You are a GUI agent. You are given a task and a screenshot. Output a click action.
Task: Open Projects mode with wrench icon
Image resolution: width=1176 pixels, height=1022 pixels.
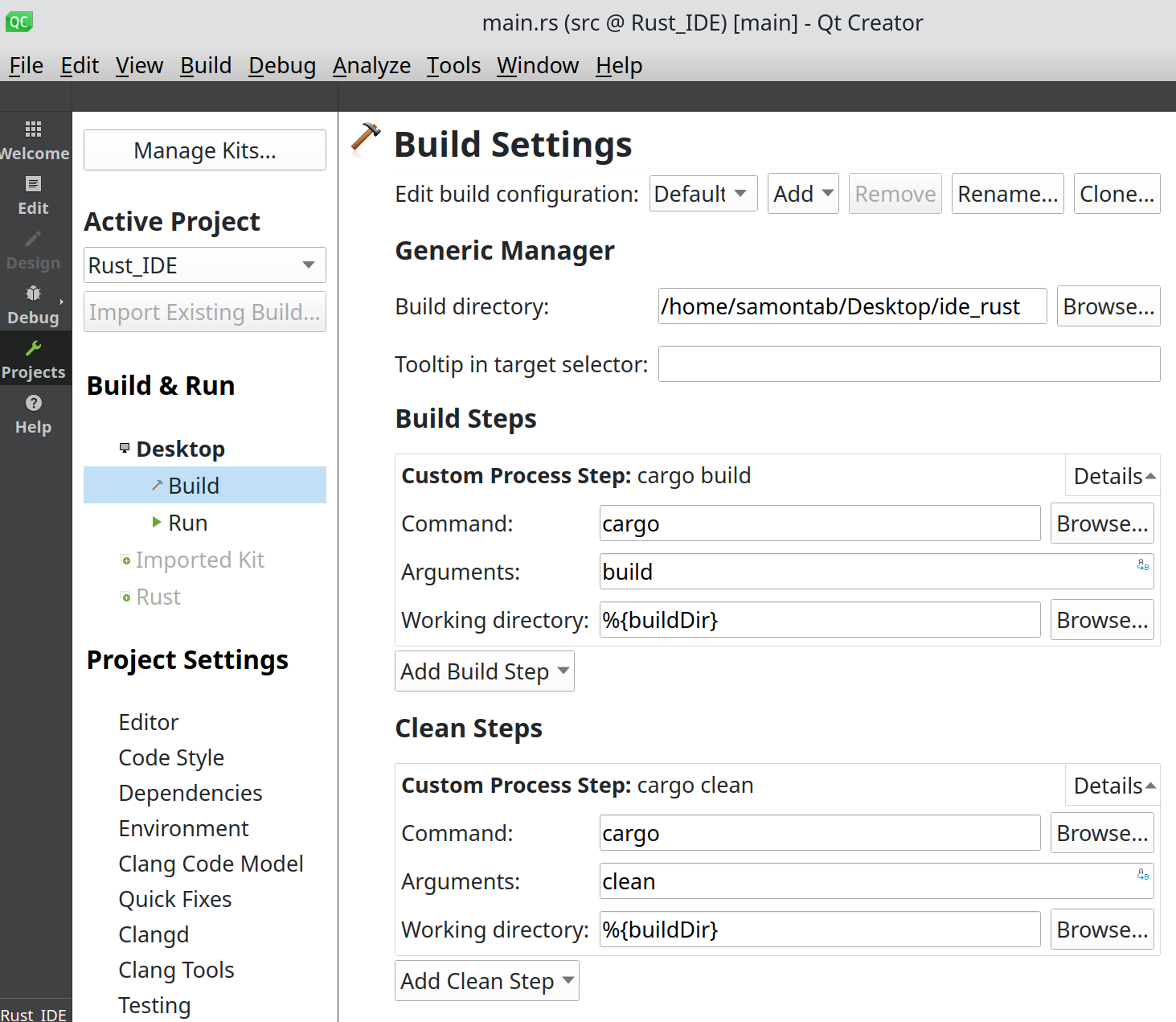coord(34,359)
